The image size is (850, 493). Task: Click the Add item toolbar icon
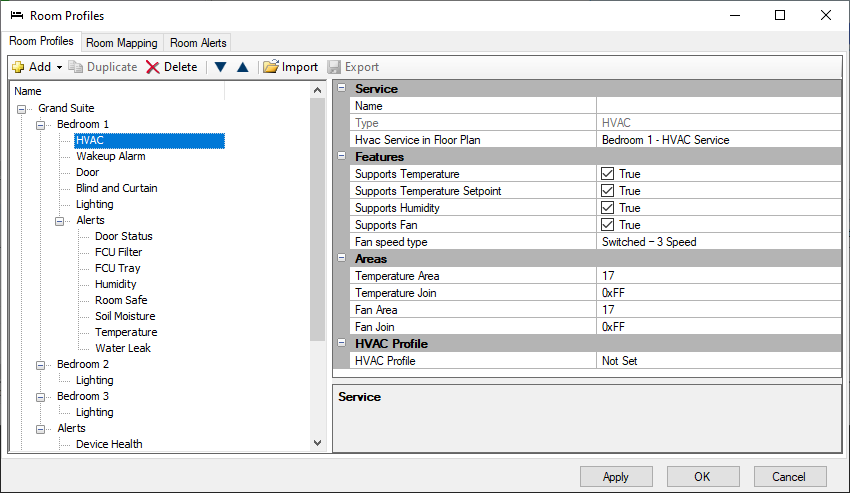pyautogui.click(x=18, y=67)
